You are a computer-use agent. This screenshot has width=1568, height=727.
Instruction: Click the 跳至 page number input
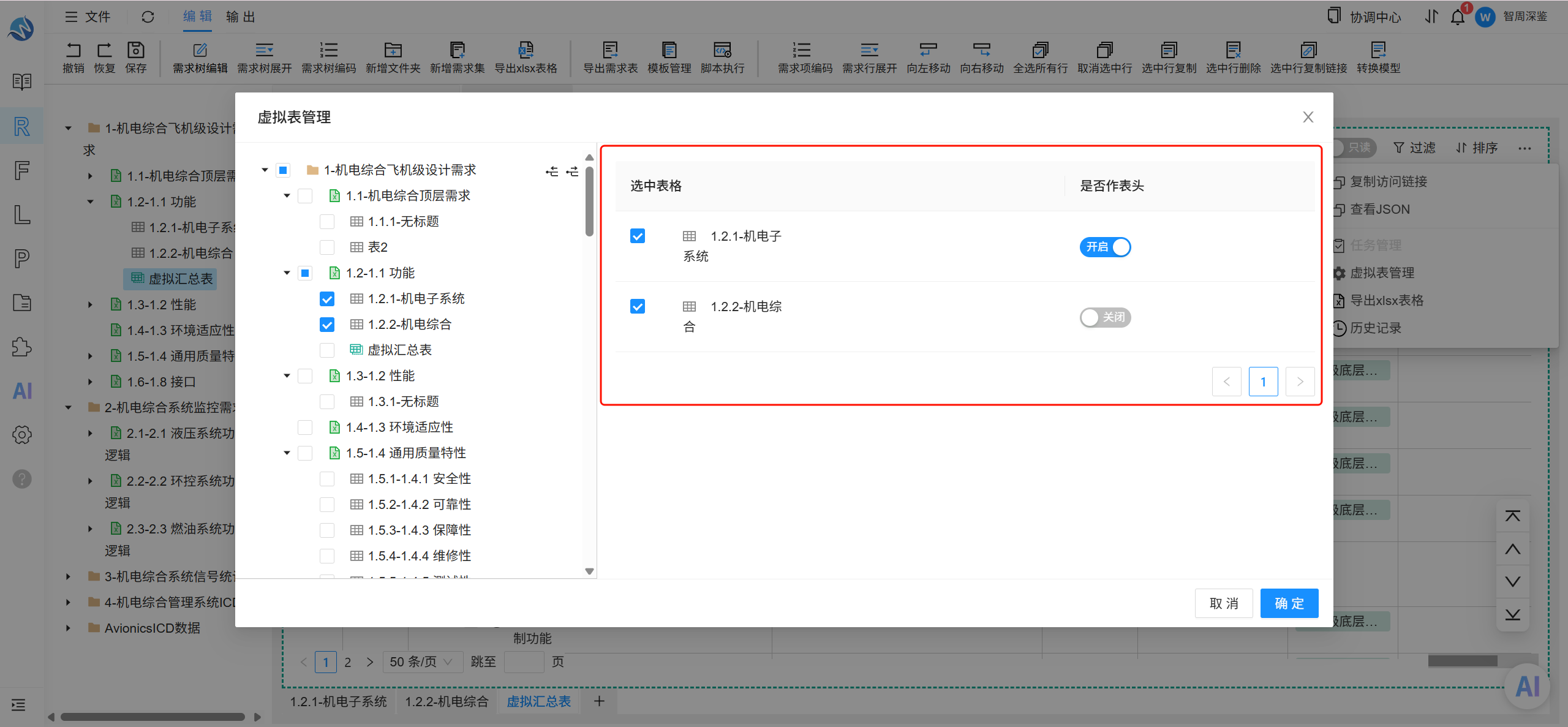pos(524,661)
